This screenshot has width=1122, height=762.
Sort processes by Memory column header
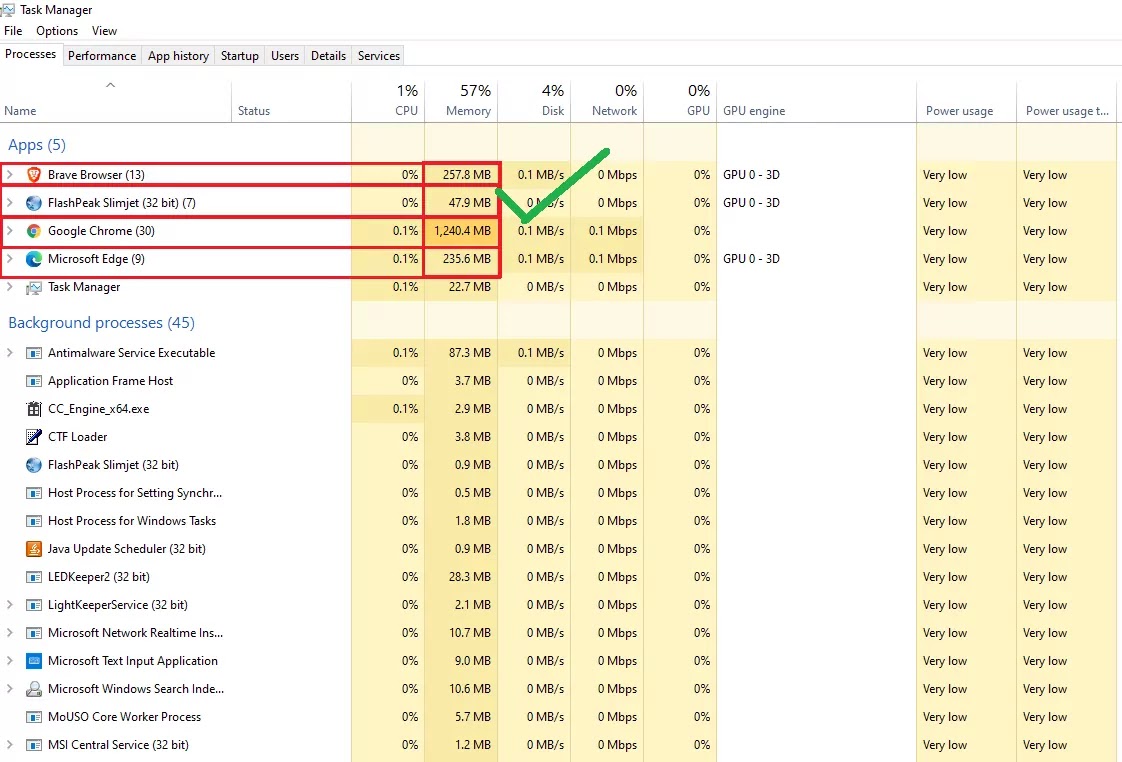(x=461, y=102)
